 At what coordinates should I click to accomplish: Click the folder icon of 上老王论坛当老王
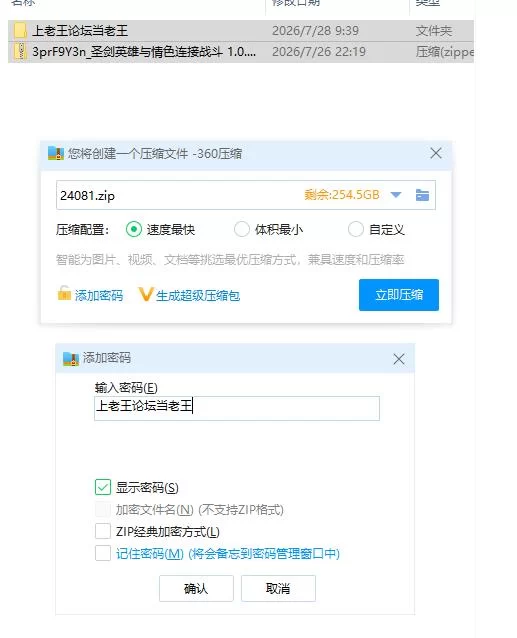[x=20, y=31]
